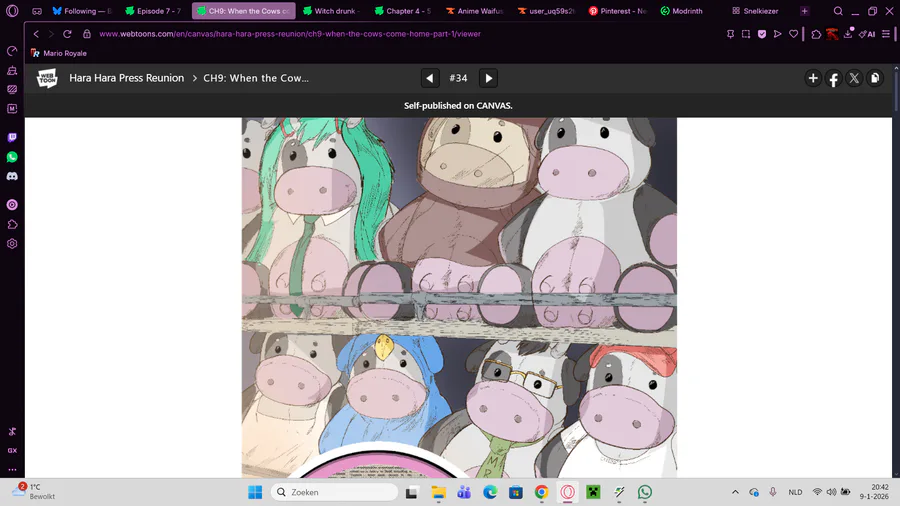
Task: Click the CH9: When the Cow… episode title
Action: [x=255, y=78]
